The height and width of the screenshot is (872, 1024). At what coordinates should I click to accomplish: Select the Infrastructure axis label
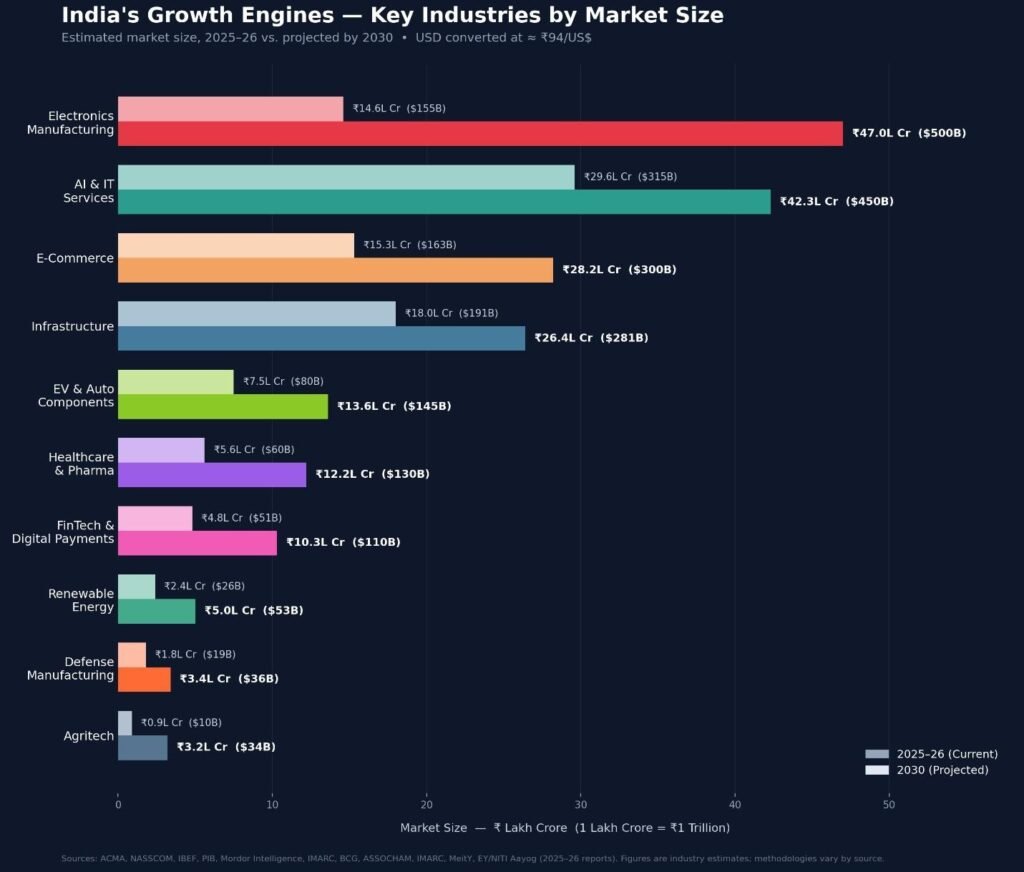click(x=72, y=327)
